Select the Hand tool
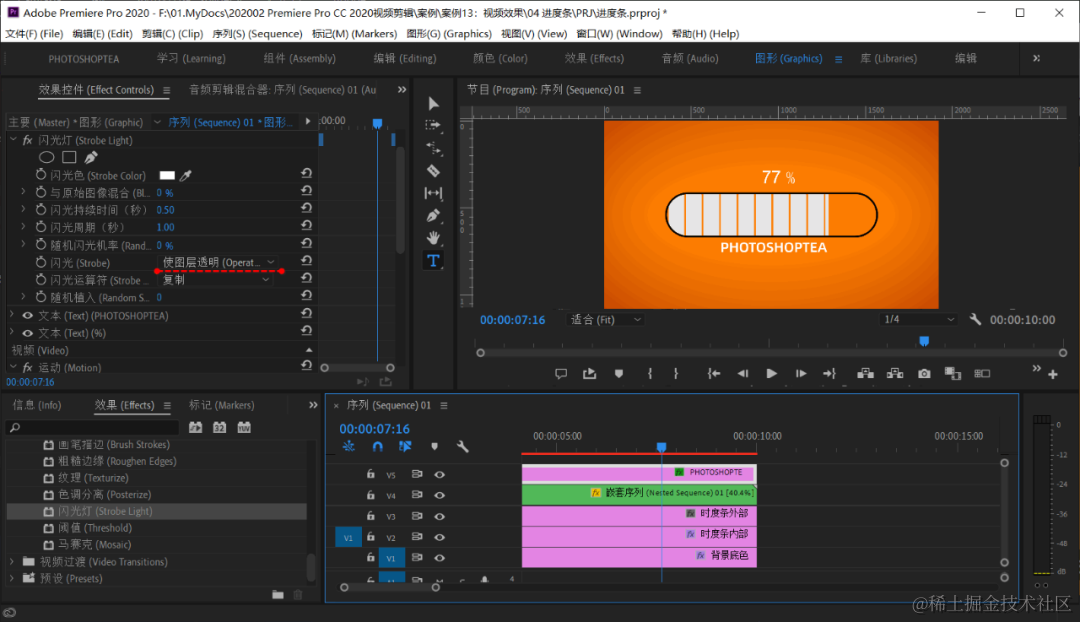This screenshot has height=622, width=1080. (x=433, y=238)
